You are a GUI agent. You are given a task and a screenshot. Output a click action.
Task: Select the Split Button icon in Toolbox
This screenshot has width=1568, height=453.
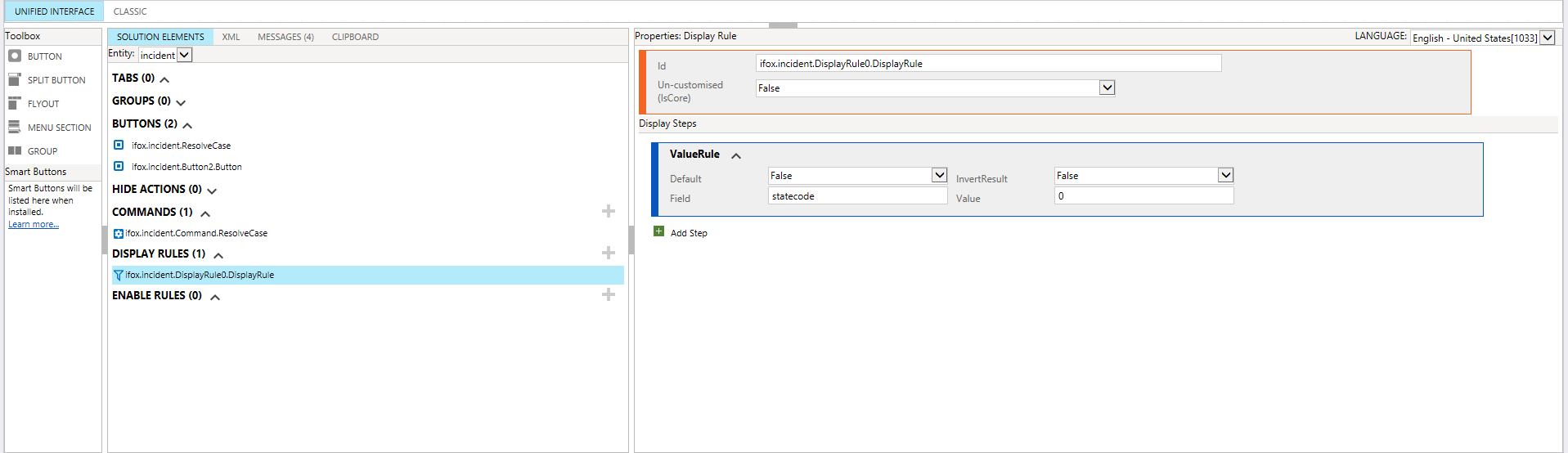click(15, 79)
